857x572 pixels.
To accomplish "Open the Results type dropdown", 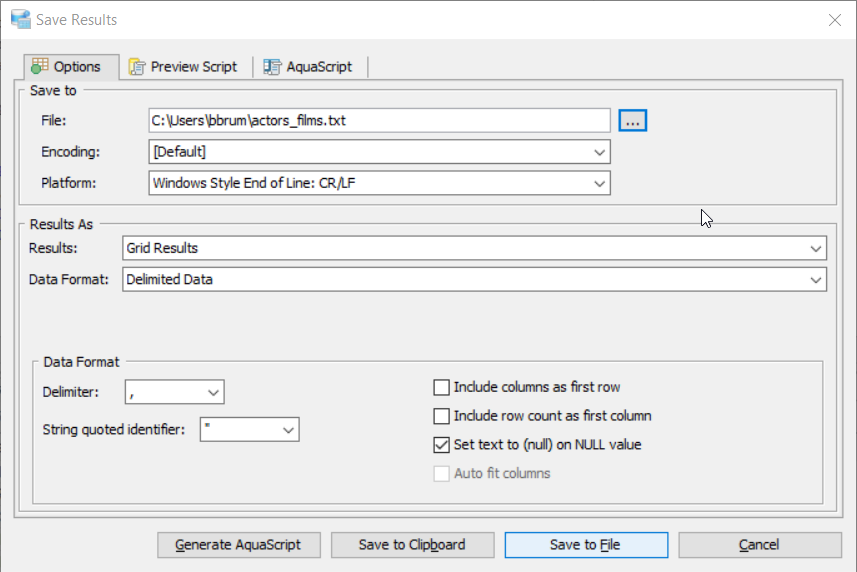I will coord(815,248).
